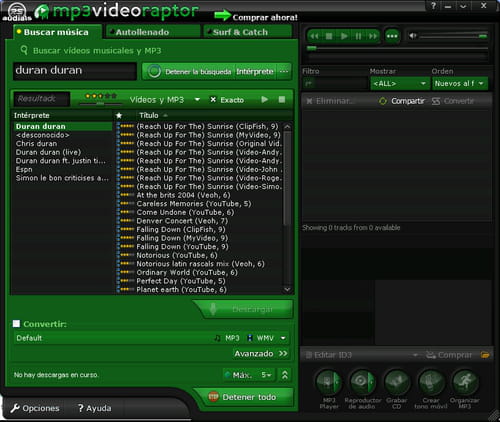Click the Convertir button in playlist toolbar

point(453,101)
